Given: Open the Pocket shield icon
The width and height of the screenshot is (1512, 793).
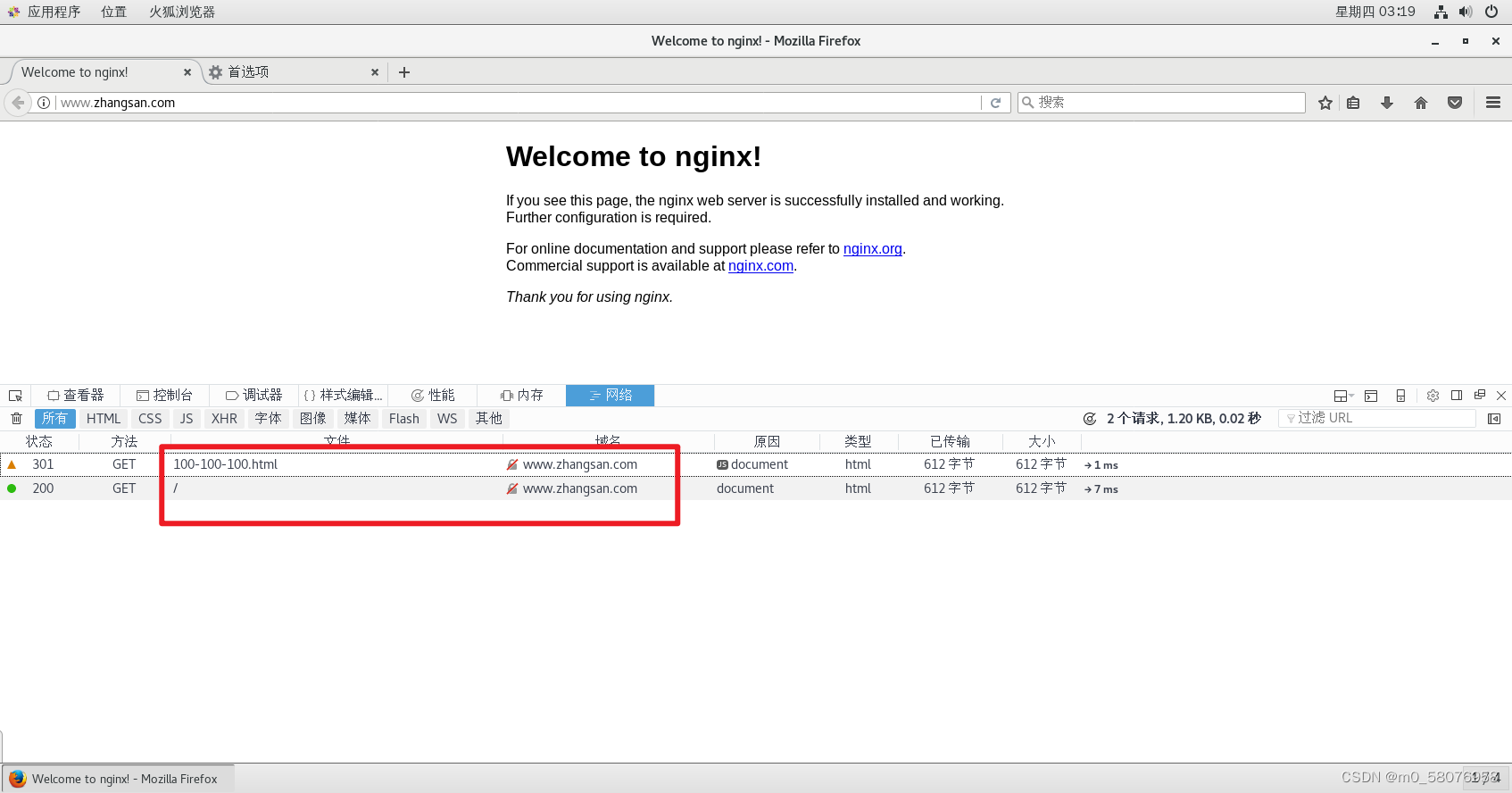Looking at the screenshot, I should pyautogui.click(x=1455, y=103).
